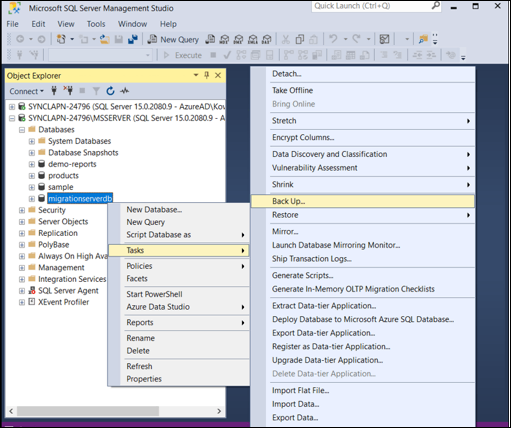Viewport: 511px width, 428px height.
Task: Click the Disconnect plug icon in Object Explorer
Action: click(x=68, y=91)
